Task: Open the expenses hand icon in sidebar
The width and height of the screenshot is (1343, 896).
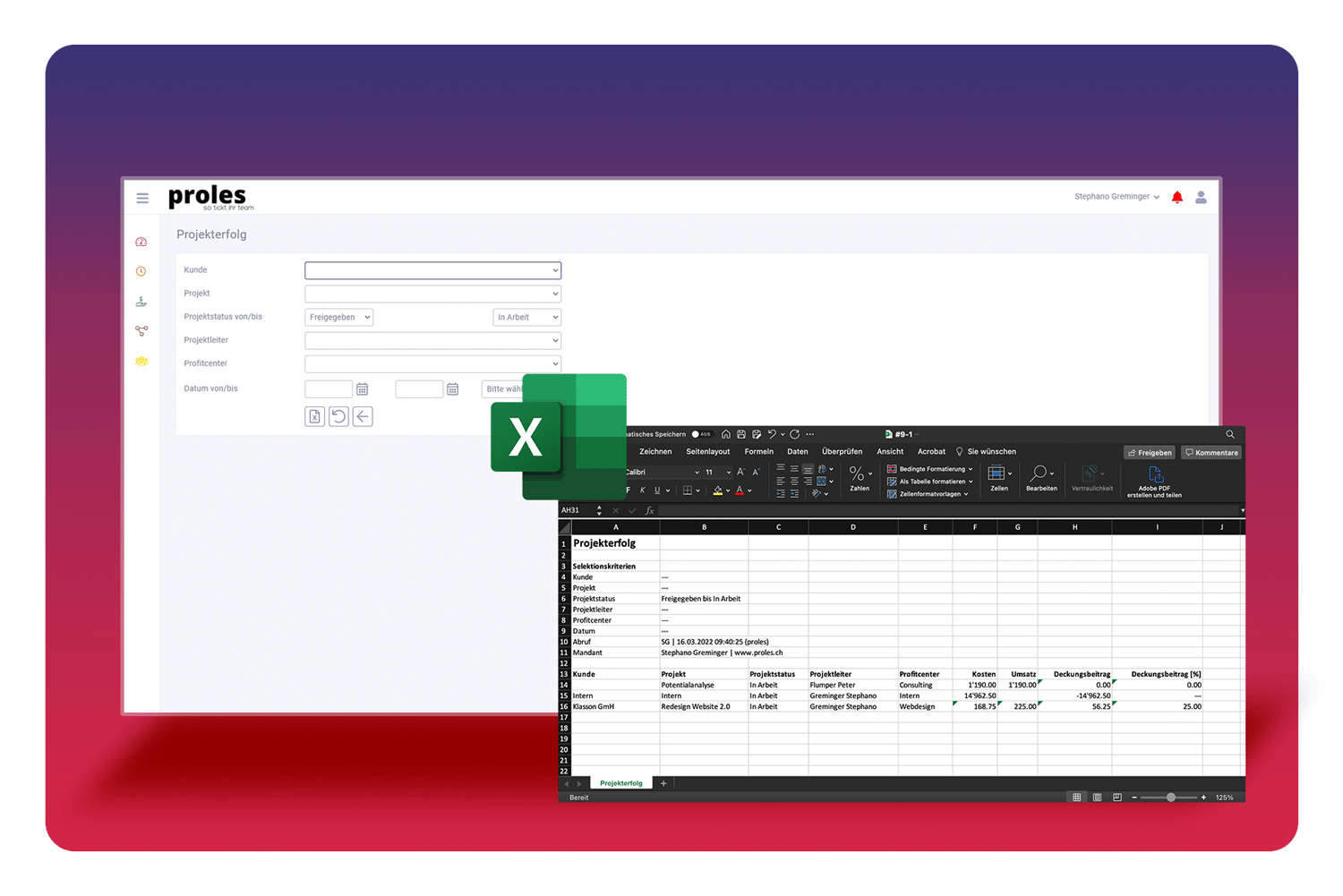Action: pyautogui.click(x=141, y=302)
